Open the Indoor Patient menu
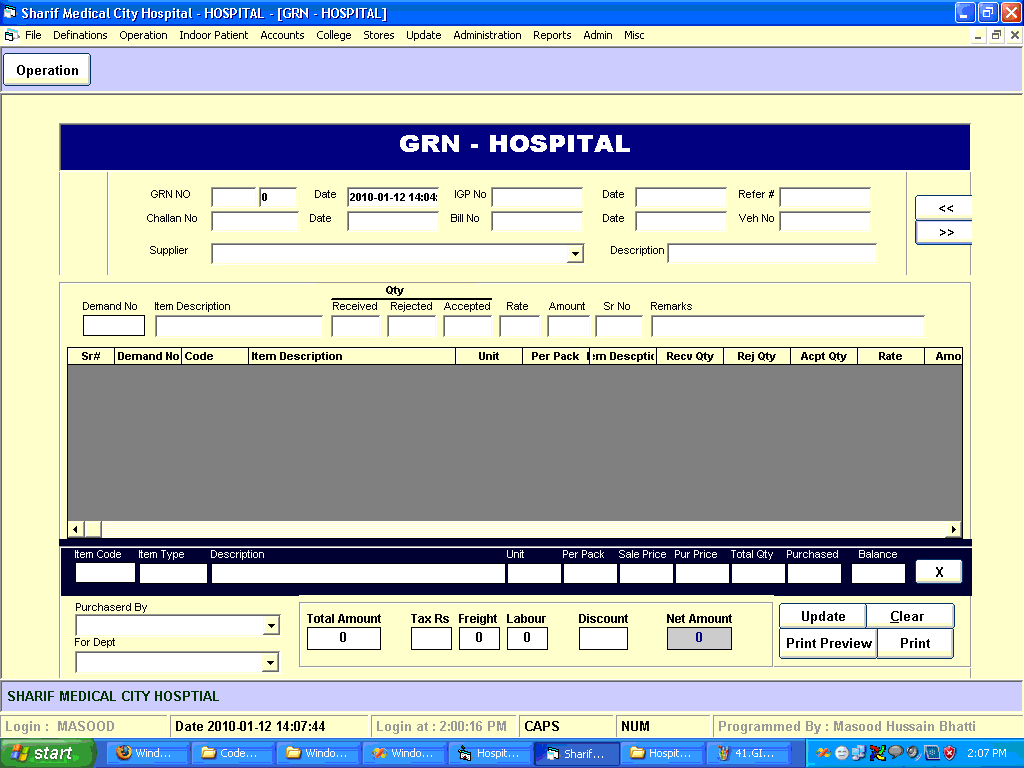This screenshot has height=768, width=1024. click(x=214, y=35)
